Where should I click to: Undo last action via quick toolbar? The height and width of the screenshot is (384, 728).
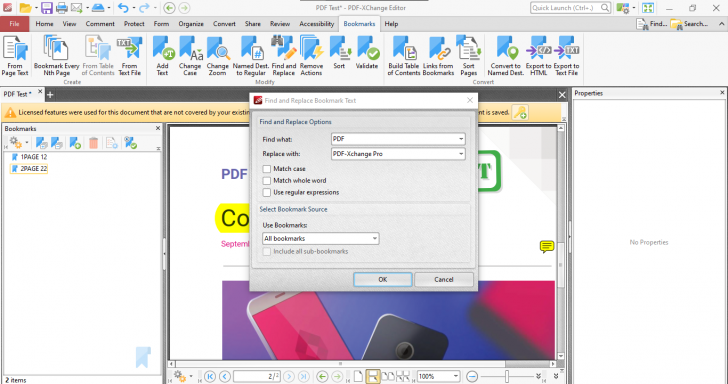coord(123,7)
